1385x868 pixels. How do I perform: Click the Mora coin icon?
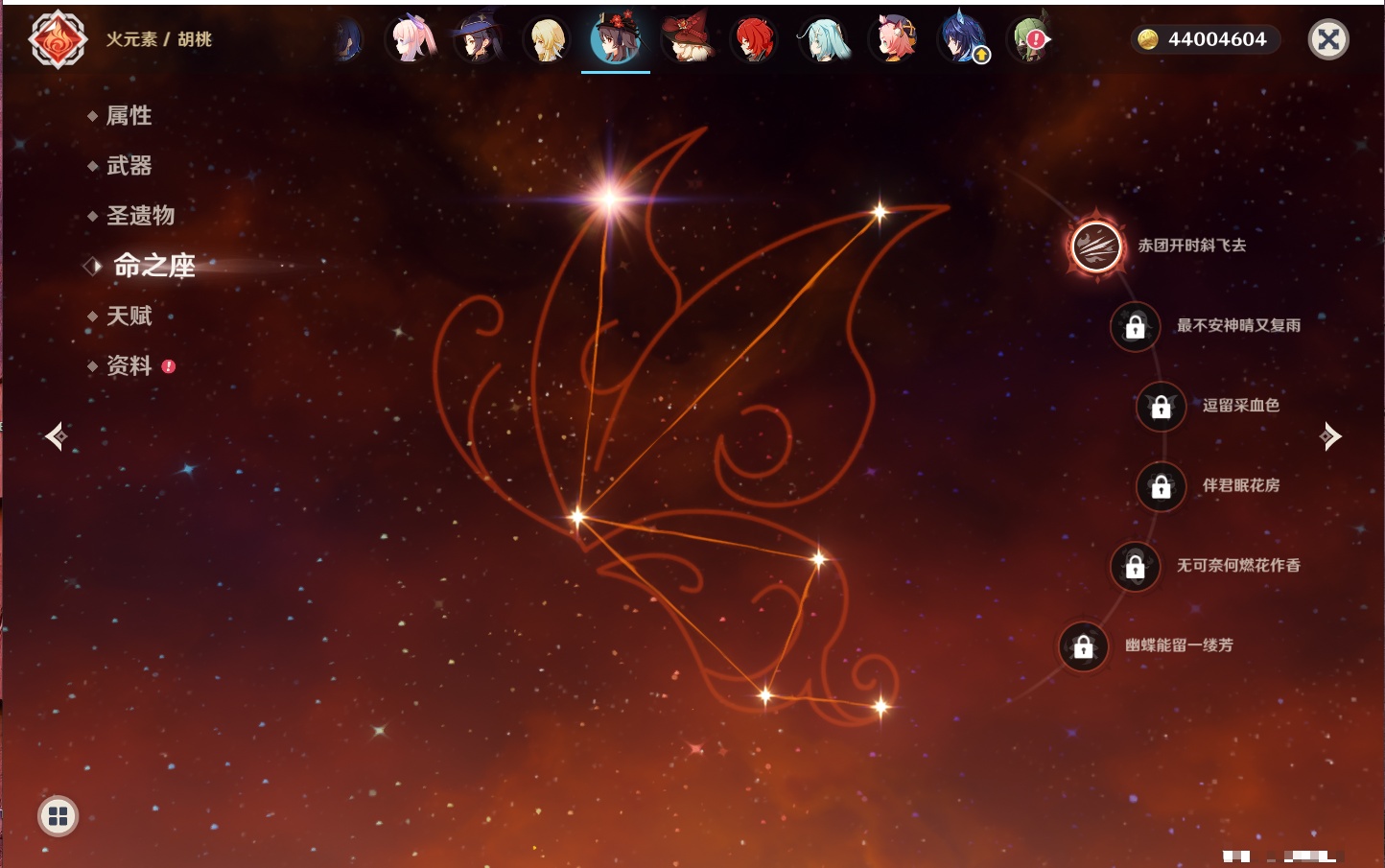click(x=1147, y=39)
